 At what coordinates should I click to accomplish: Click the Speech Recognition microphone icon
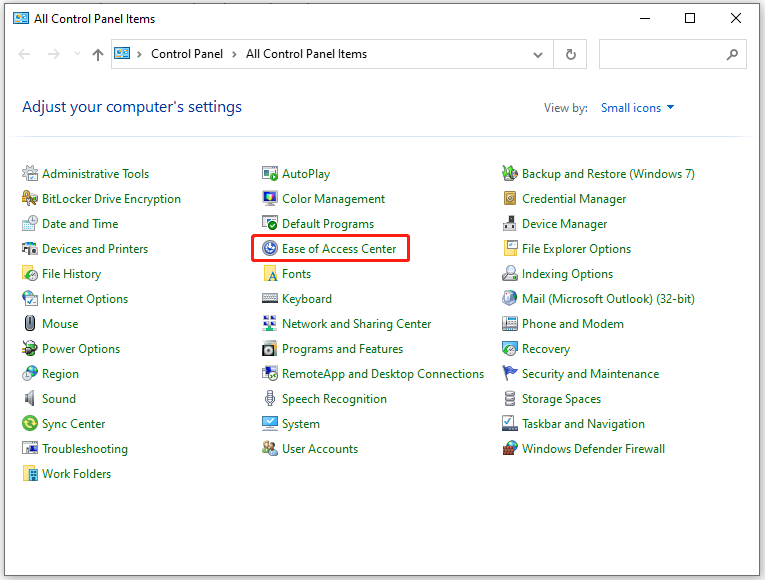click(x=270, y=399)
